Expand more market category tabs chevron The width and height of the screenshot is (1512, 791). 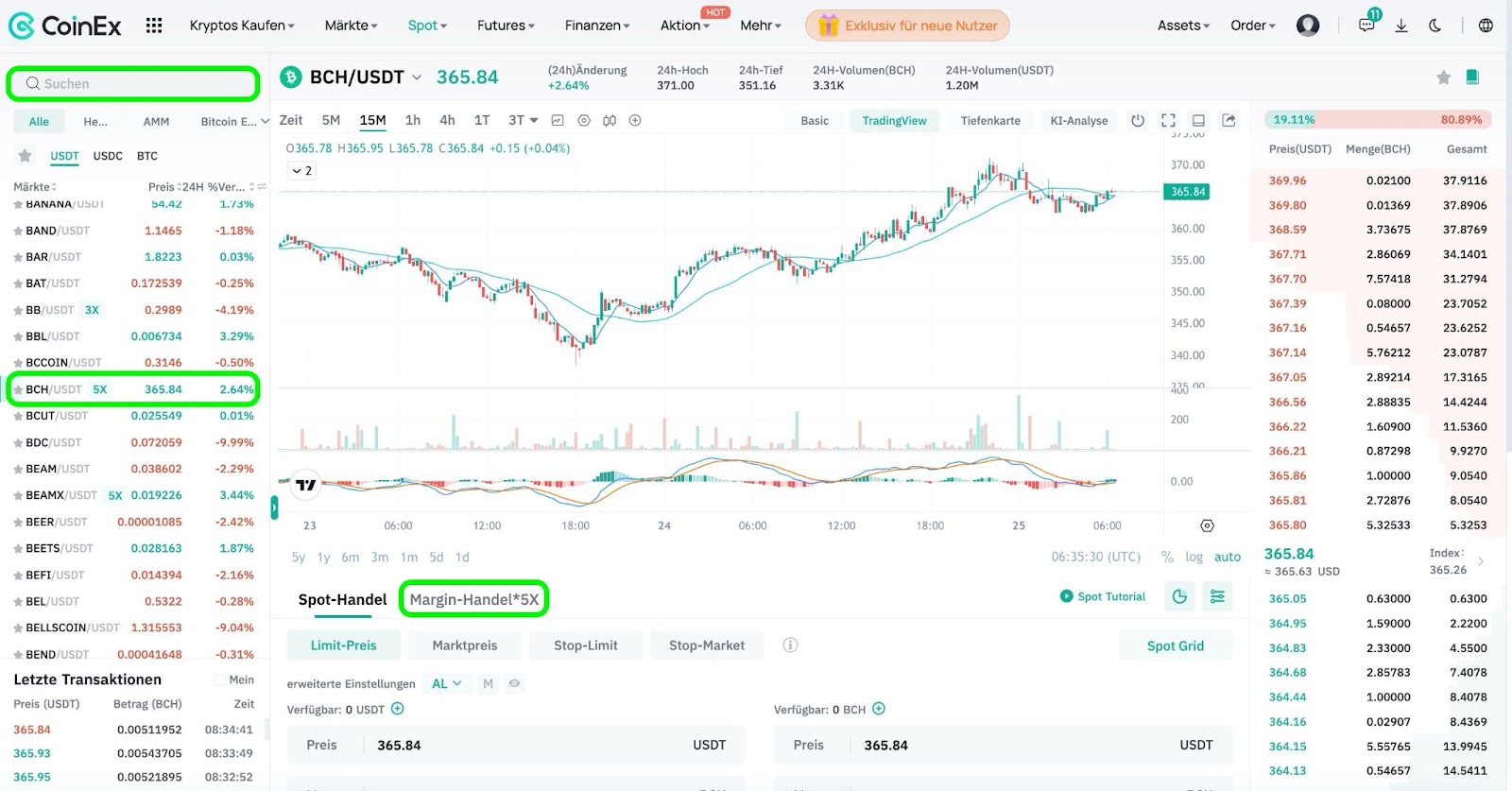265,121
